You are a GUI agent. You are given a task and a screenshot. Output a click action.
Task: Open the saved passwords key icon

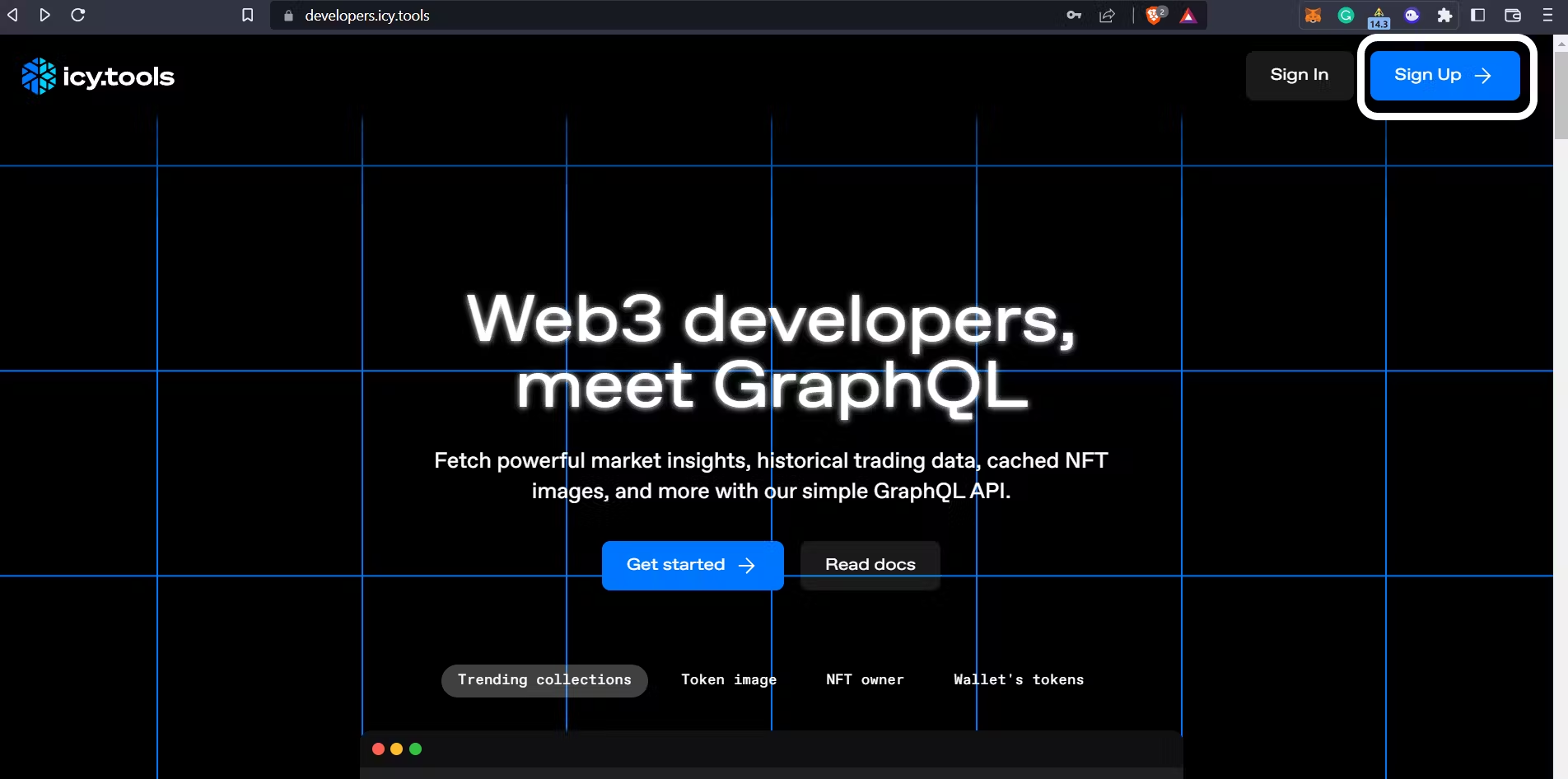coord(1074,15)
